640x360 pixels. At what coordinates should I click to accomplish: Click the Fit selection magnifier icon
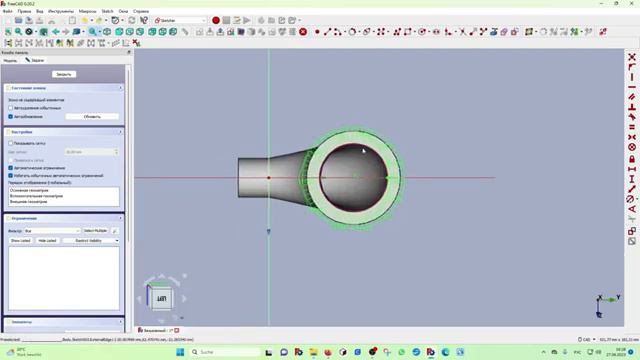pyautogui.click(x=18, y=32)
